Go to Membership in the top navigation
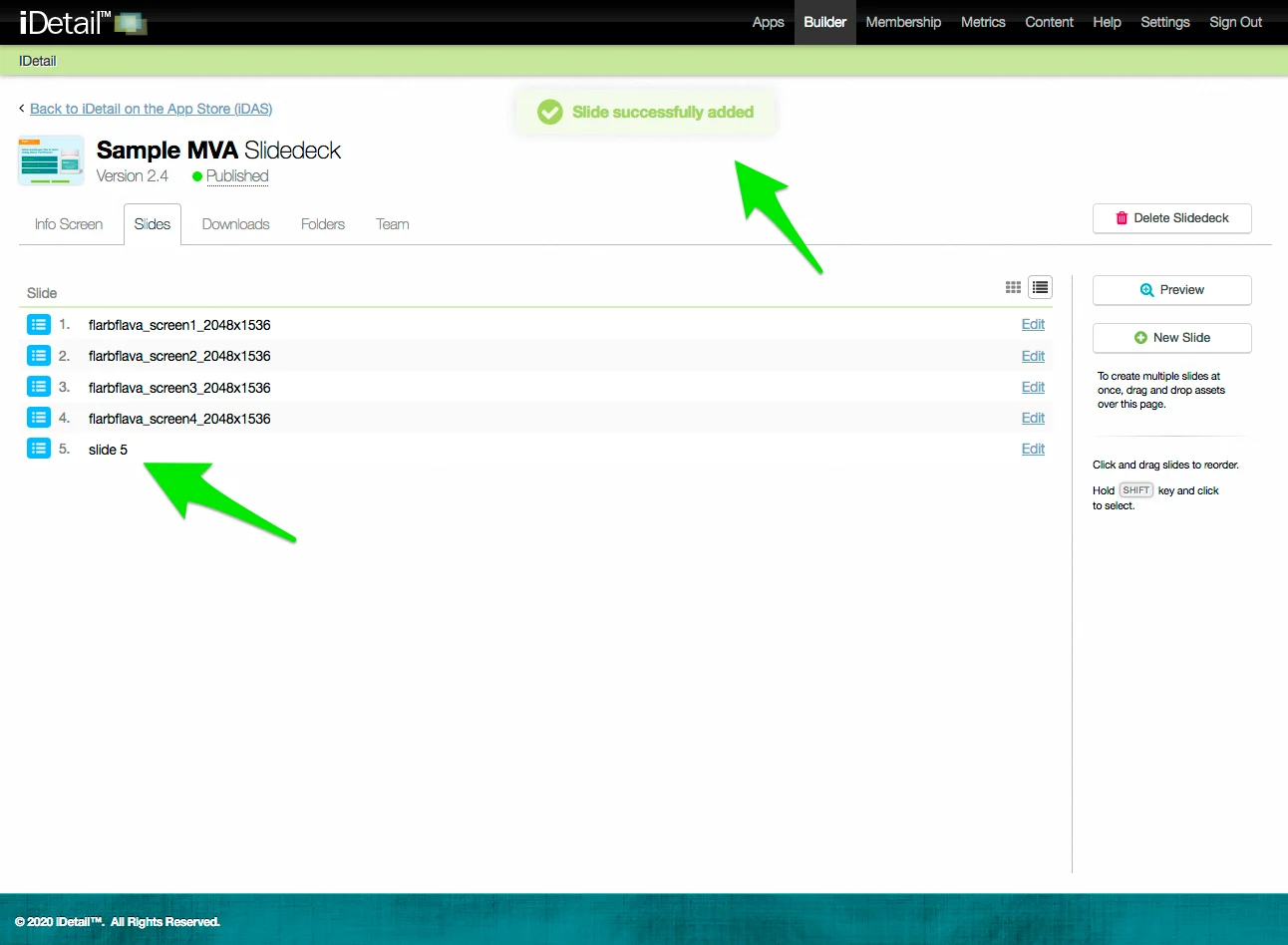 903,22
